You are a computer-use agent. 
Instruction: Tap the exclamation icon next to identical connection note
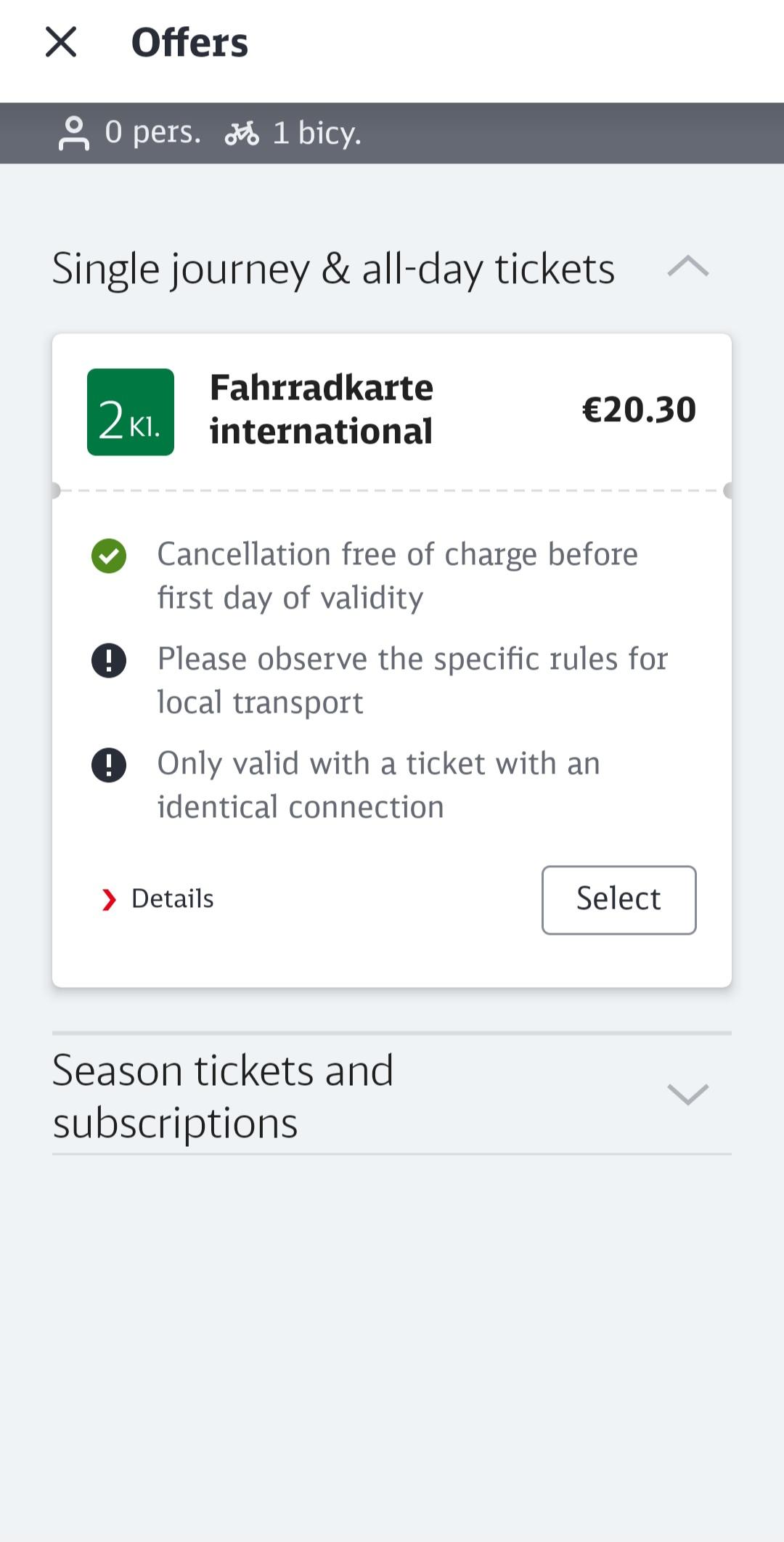[x=109, y=766]
